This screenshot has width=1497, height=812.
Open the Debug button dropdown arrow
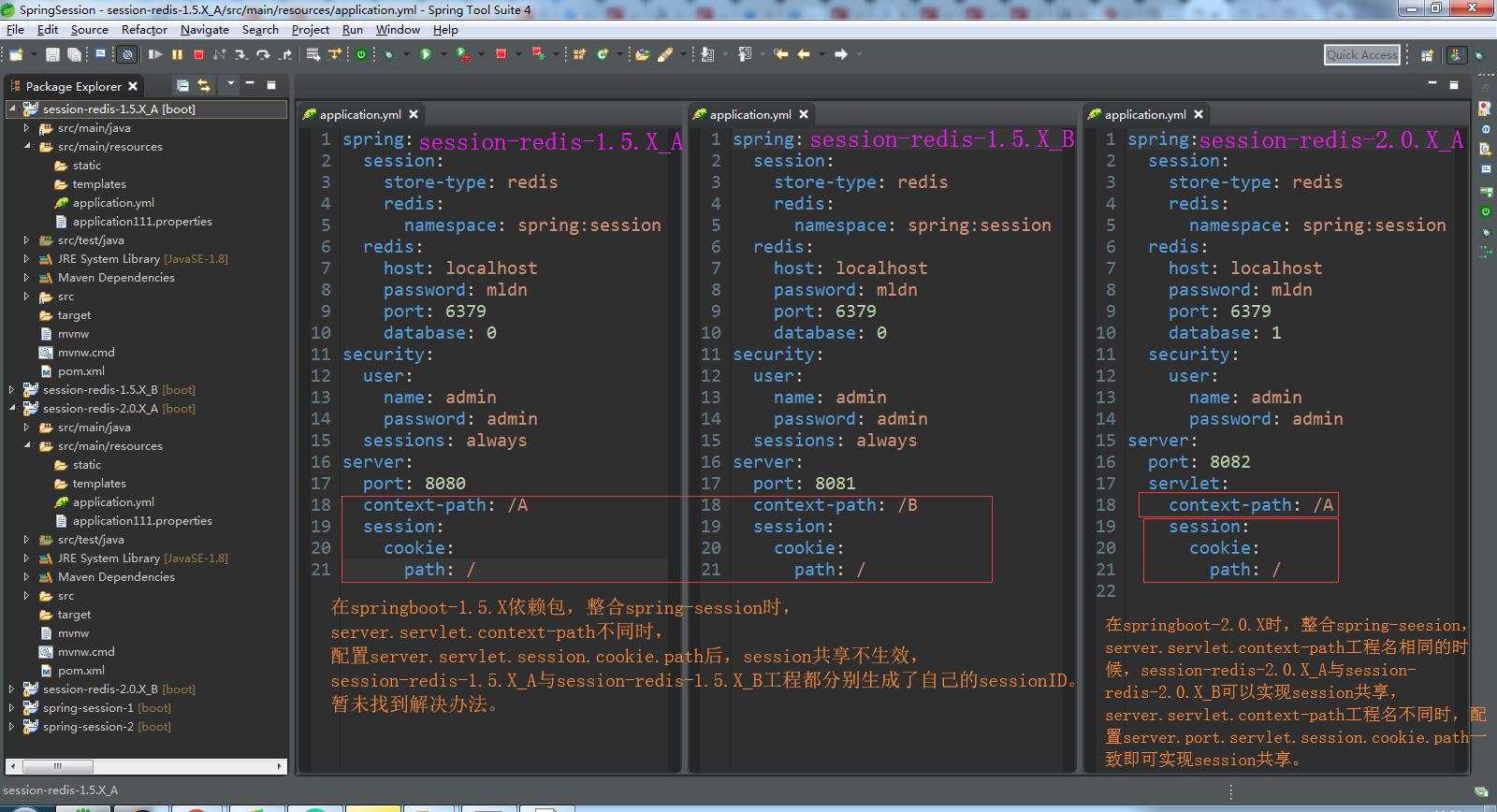coord(406,54)
